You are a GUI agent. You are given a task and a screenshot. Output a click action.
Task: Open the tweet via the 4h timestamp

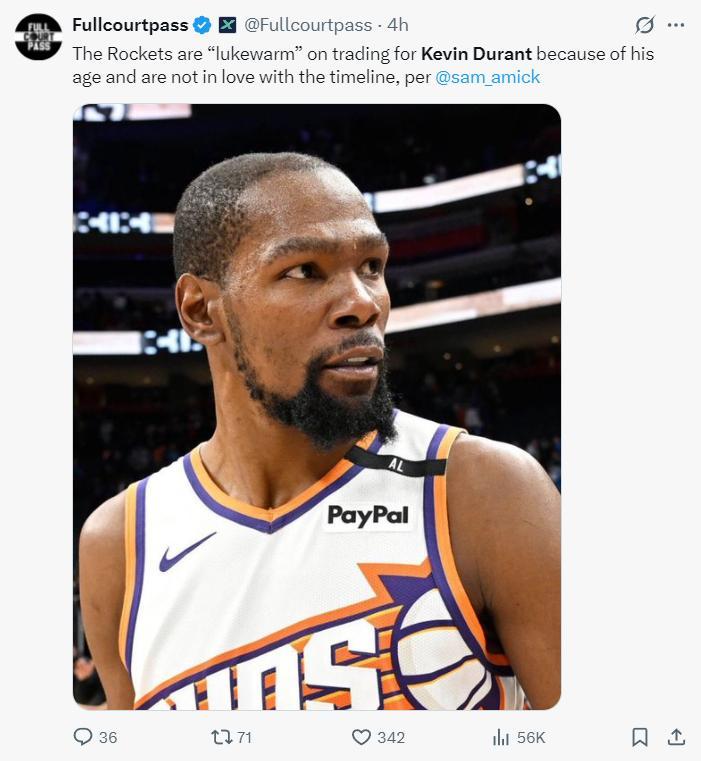(398, 25)
